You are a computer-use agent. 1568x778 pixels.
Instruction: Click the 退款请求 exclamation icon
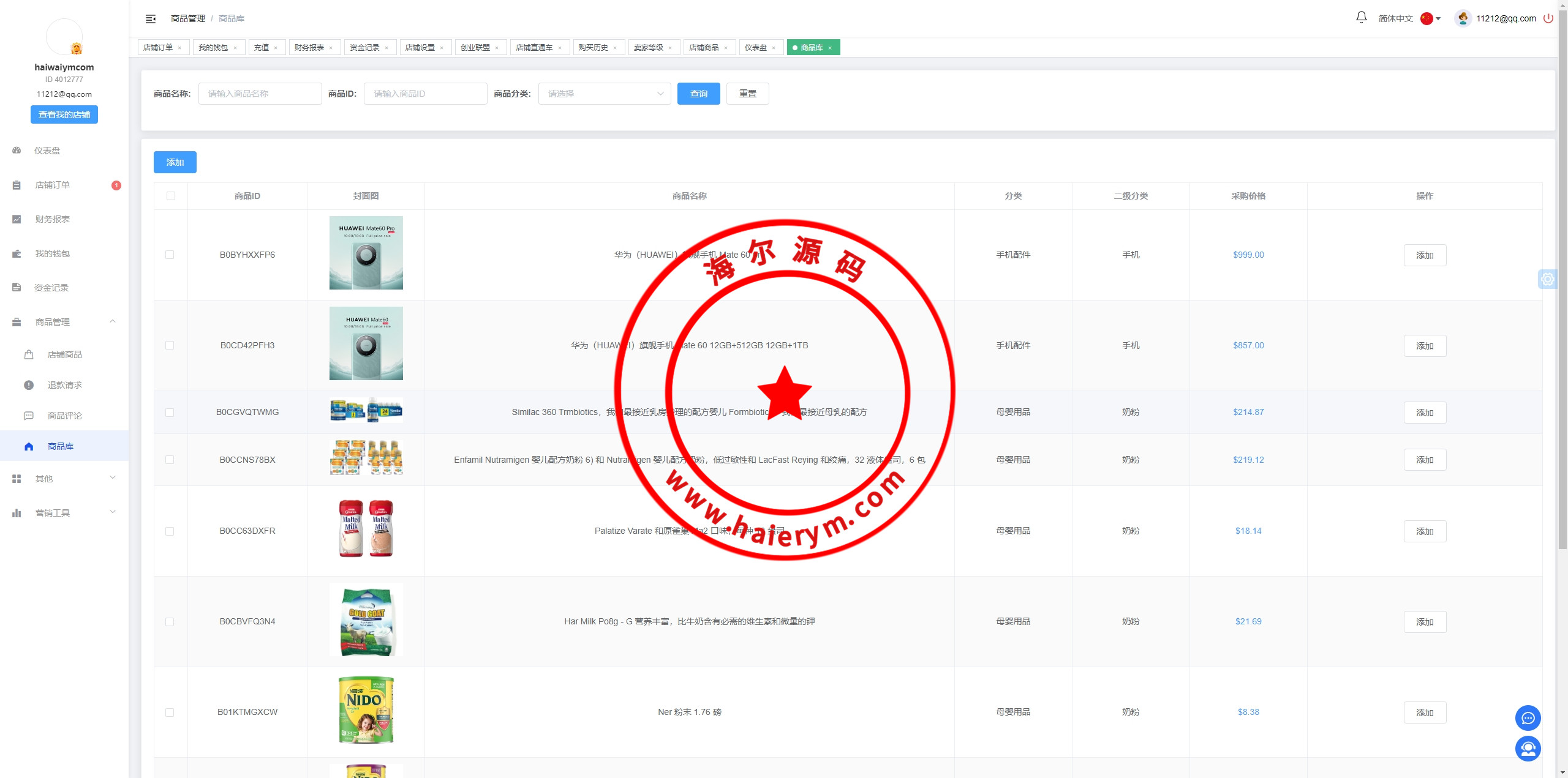29,385
